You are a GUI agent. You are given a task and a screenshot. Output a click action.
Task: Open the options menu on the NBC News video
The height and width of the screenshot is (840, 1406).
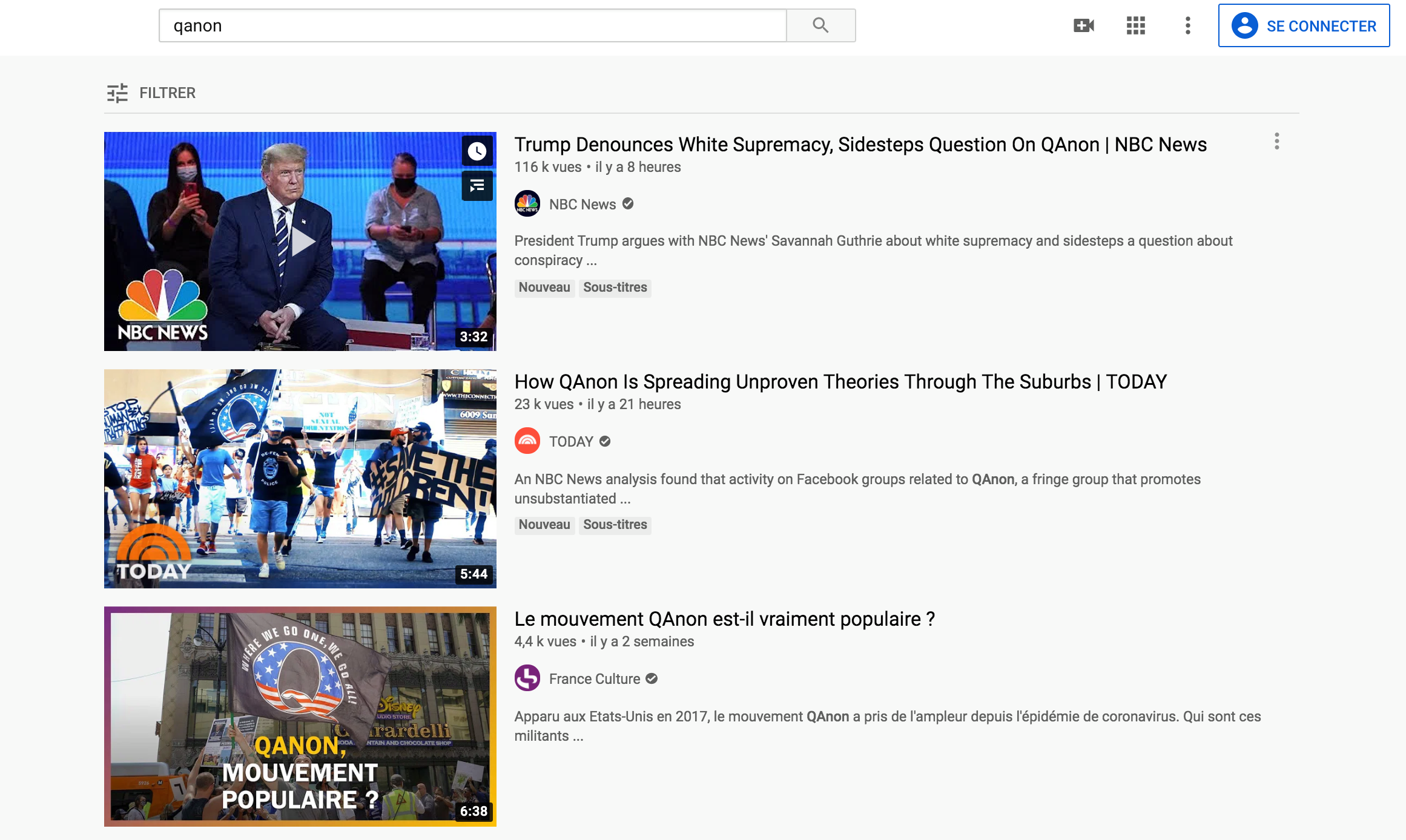point(1278,143)
